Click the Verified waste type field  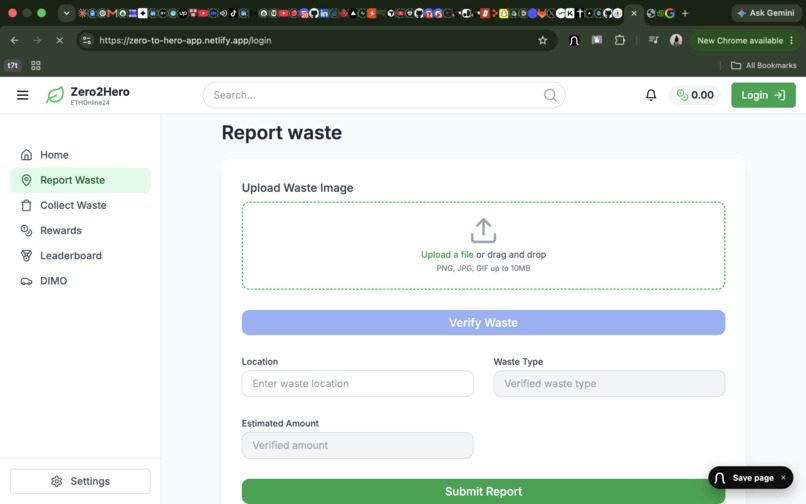609,384
